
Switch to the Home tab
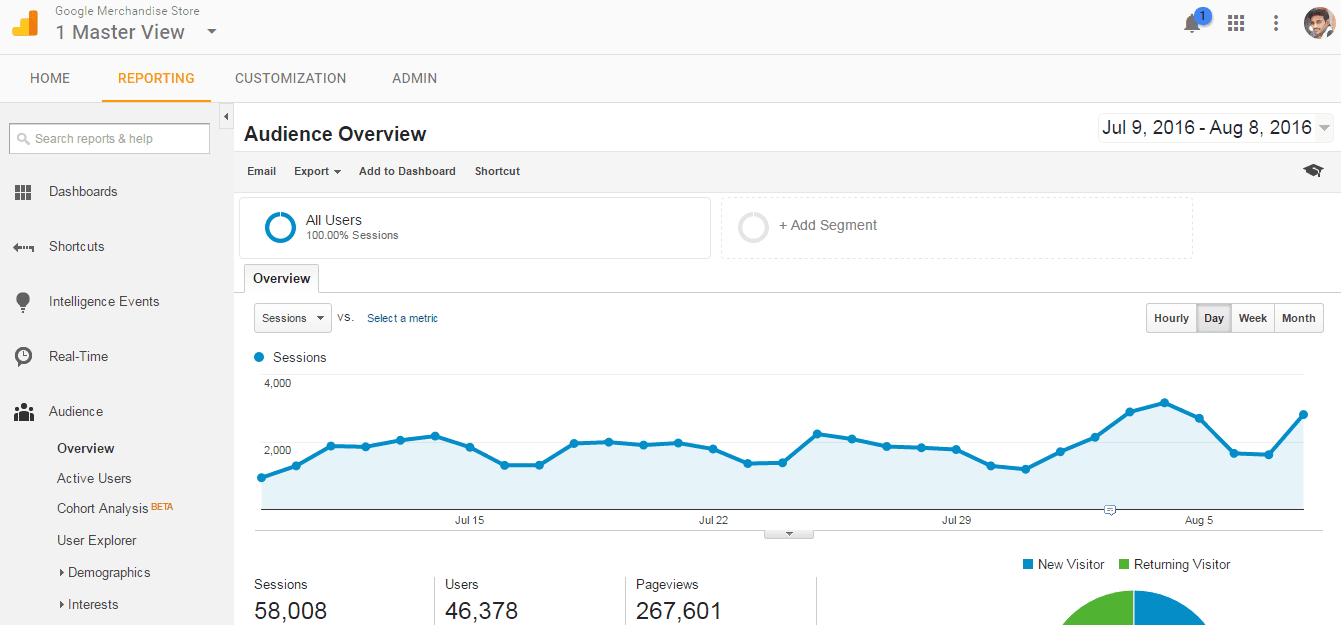pyautogui.click(x=50, y=78)
